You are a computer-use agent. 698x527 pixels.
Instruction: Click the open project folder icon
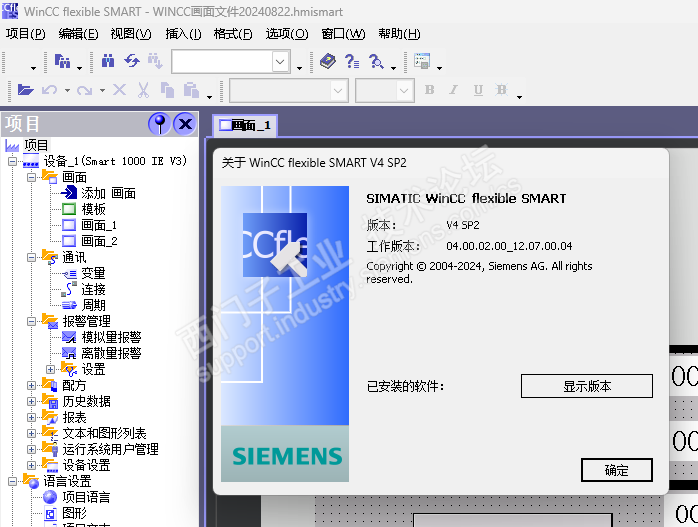pos(25,90)
